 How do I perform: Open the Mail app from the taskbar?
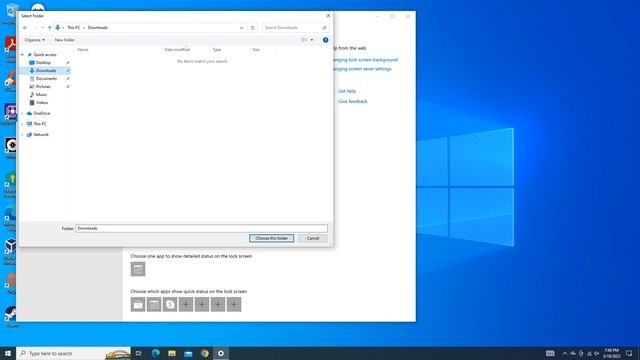click(188, 353)
